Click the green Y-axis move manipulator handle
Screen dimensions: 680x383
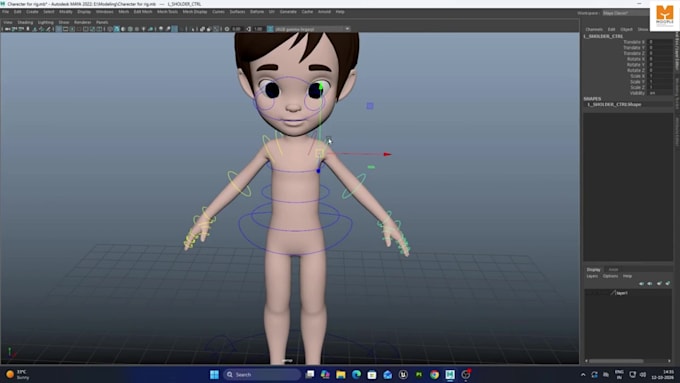click(x=321, y=87)
